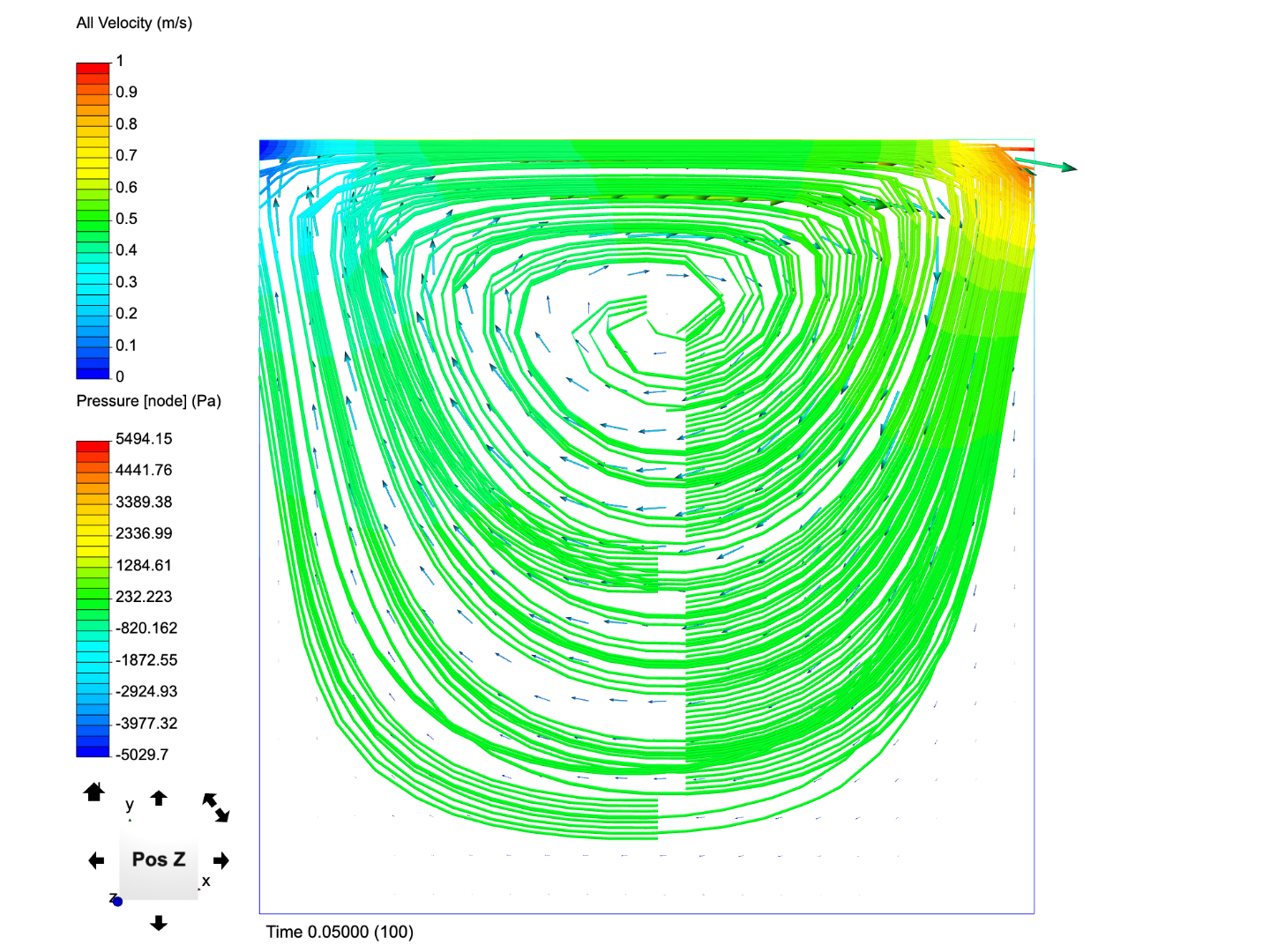Click the blue low-pressure region at the top-left corner
The image size is (1270, 952).
[275, 150]
